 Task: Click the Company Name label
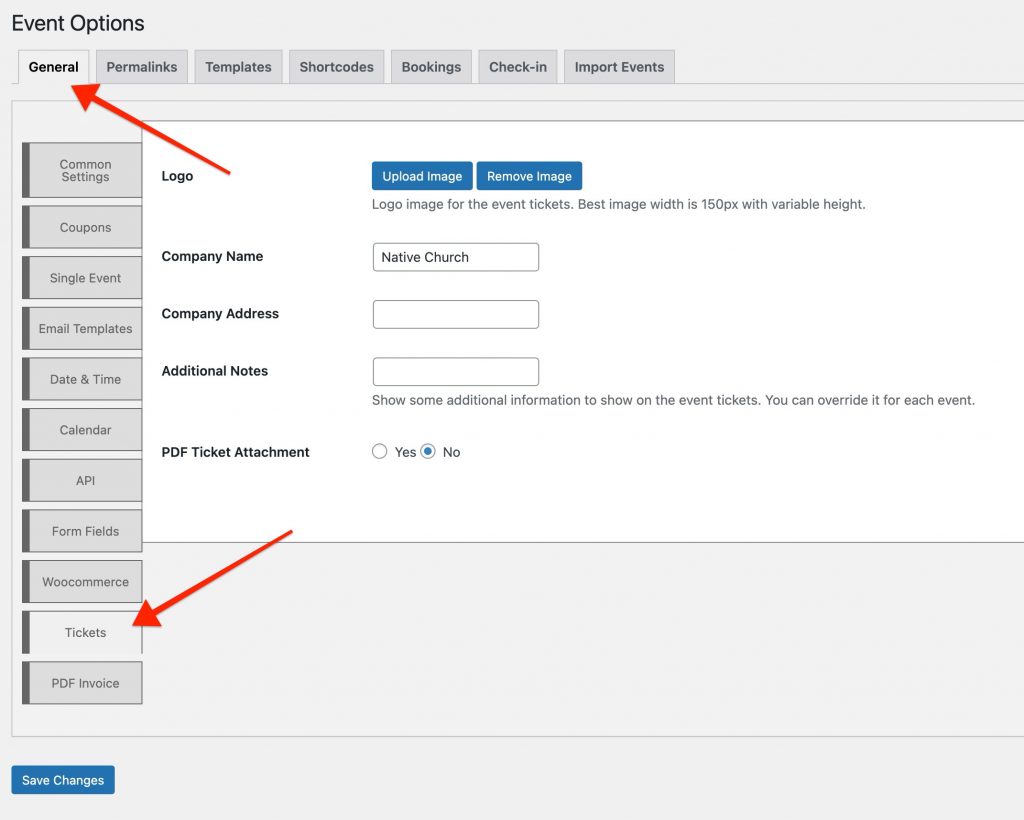212,257
